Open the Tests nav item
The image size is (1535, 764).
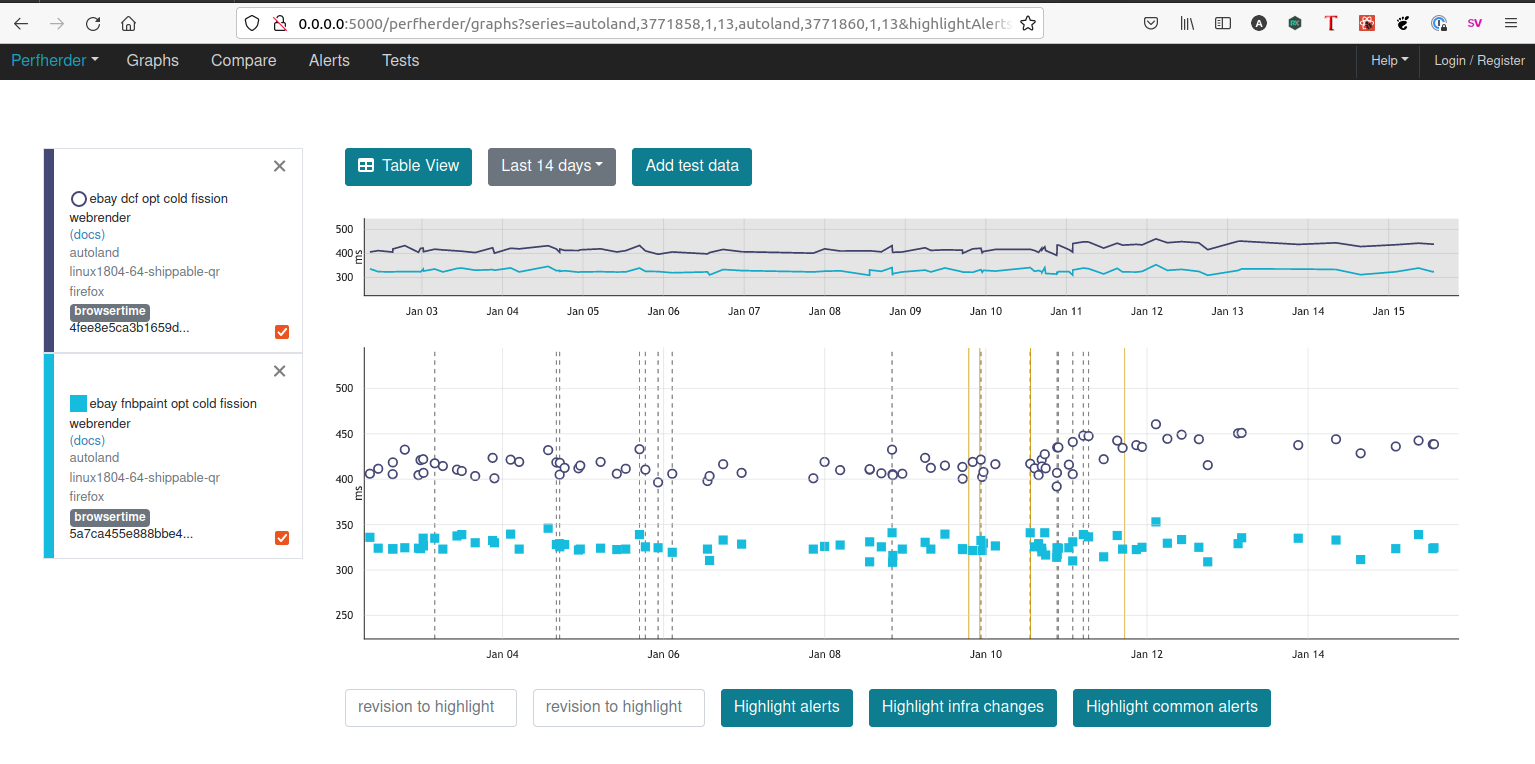coord(400,60)
